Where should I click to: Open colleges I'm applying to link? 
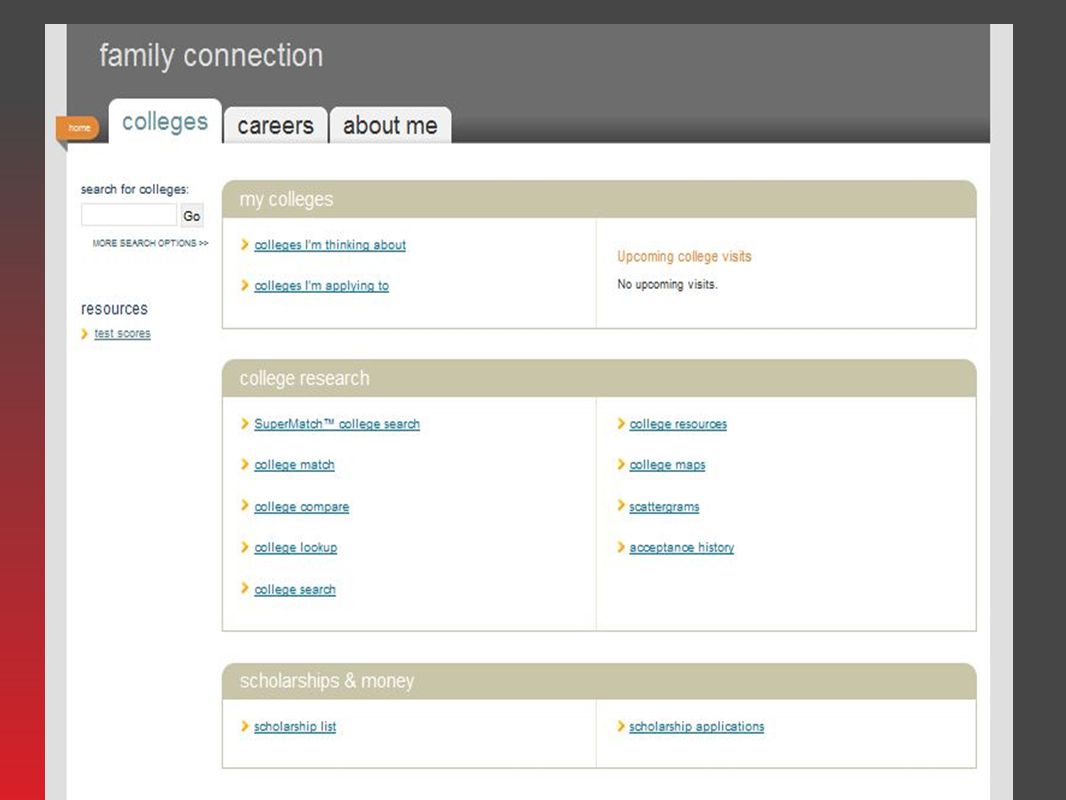[322, 285]
